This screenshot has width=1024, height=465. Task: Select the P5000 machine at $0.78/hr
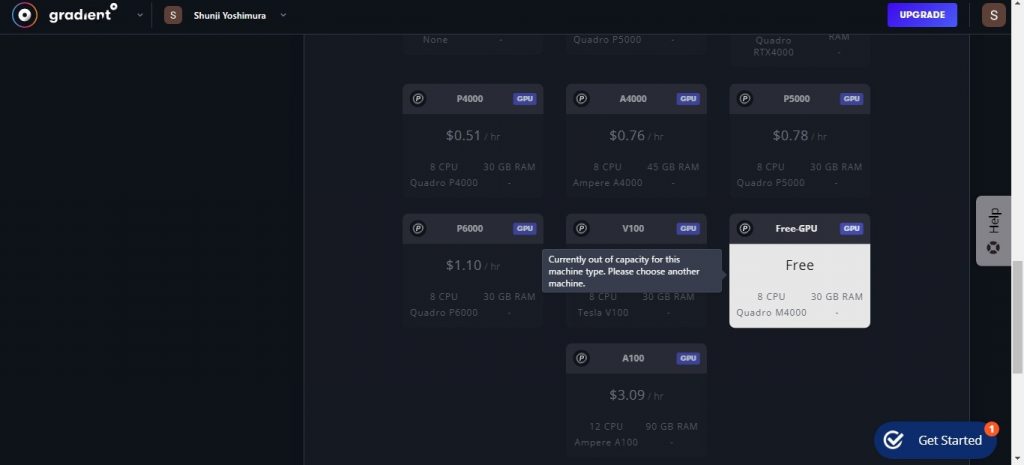point(799,140)
